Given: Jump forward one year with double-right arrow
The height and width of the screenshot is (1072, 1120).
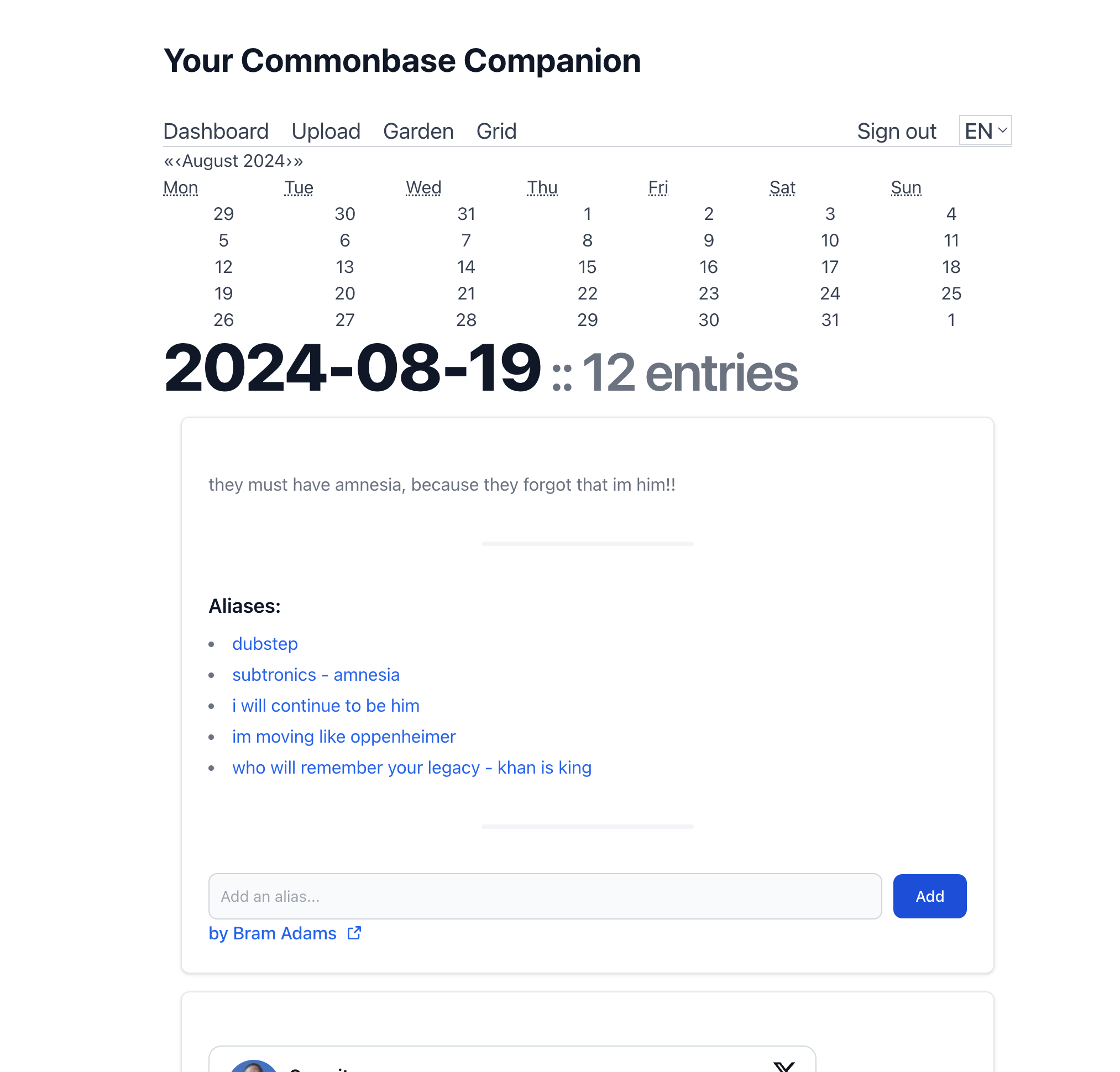Looking at the screenshot, I should point(299,161).
